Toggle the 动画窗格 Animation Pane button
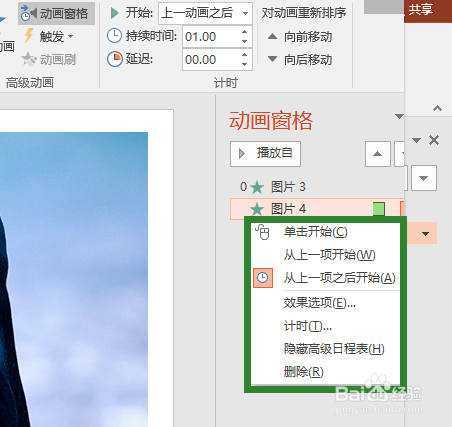Viewport: 452px width, 427px height. (56, 13)
